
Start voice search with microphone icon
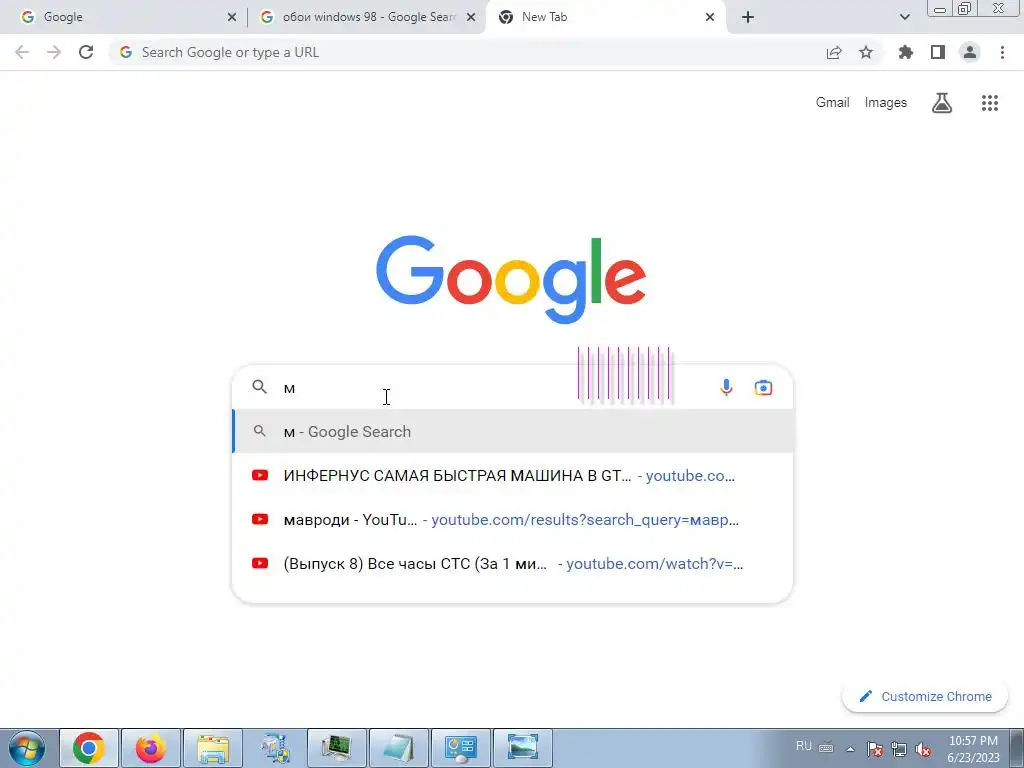726,388
